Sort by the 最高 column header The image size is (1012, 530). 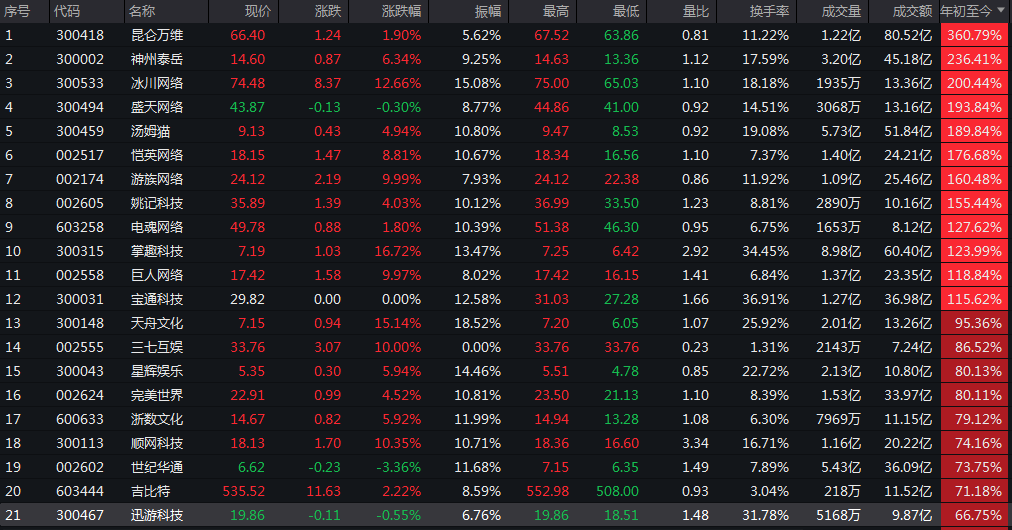556,11
